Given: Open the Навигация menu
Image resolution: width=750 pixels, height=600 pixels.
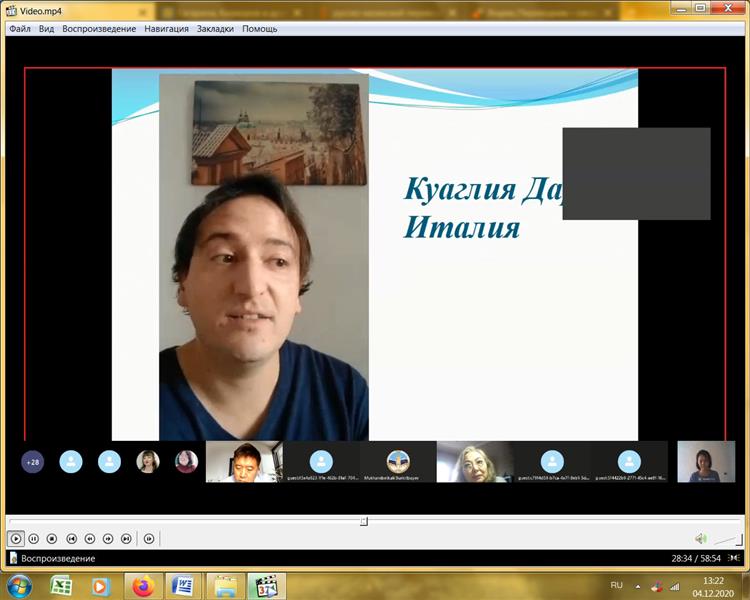Looking at the screenshot, I should tap(166, 29).
